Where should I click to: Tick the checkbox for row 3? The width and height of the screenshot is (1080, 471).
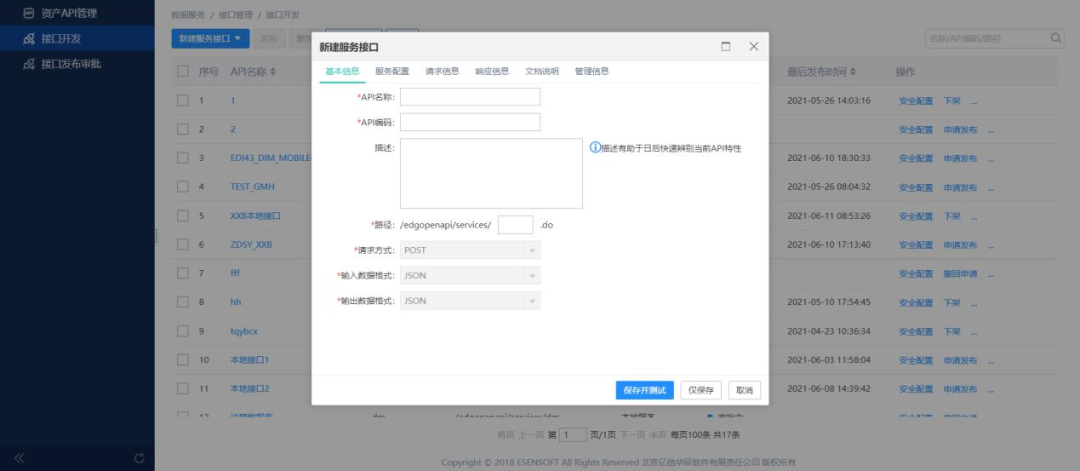pyautogui.click(x=183, y=158)
